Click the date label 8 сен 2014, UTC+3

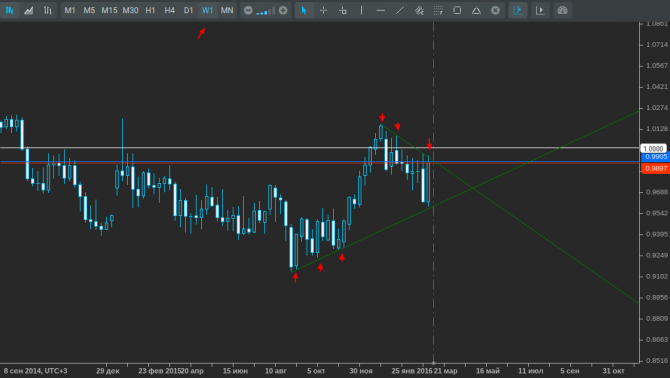35,371
